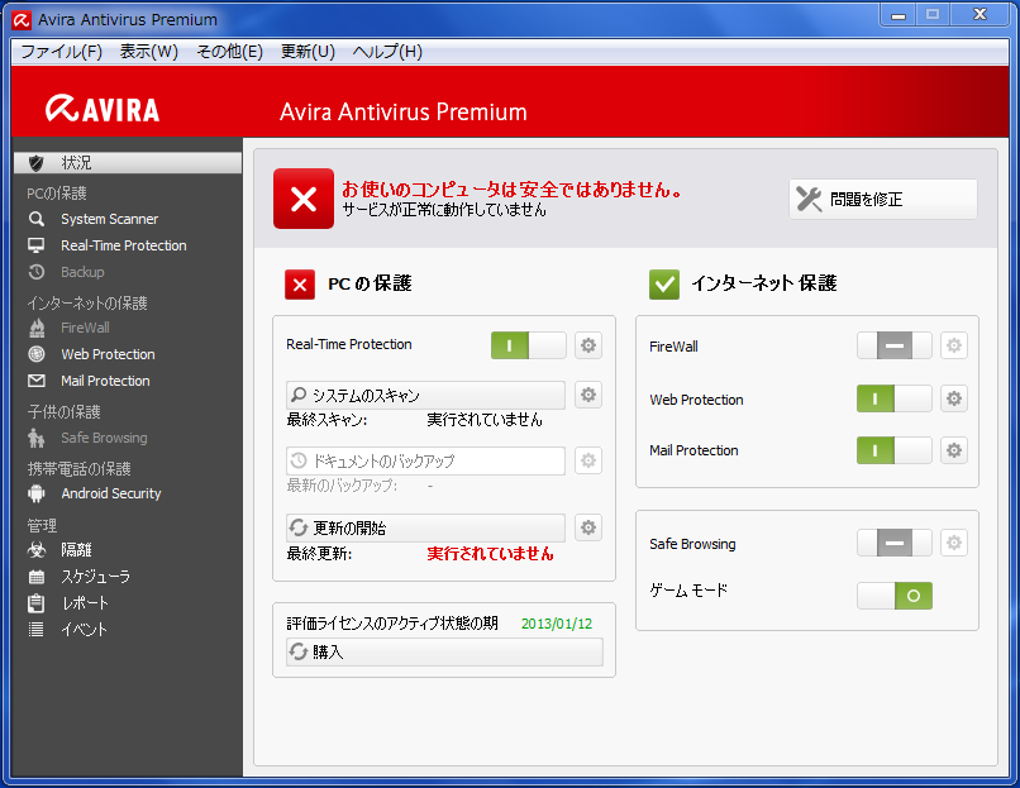Open the ファイル(F) menu
Screen dimensions: 1020x788
pyautogui.click(x=62, y=51)
